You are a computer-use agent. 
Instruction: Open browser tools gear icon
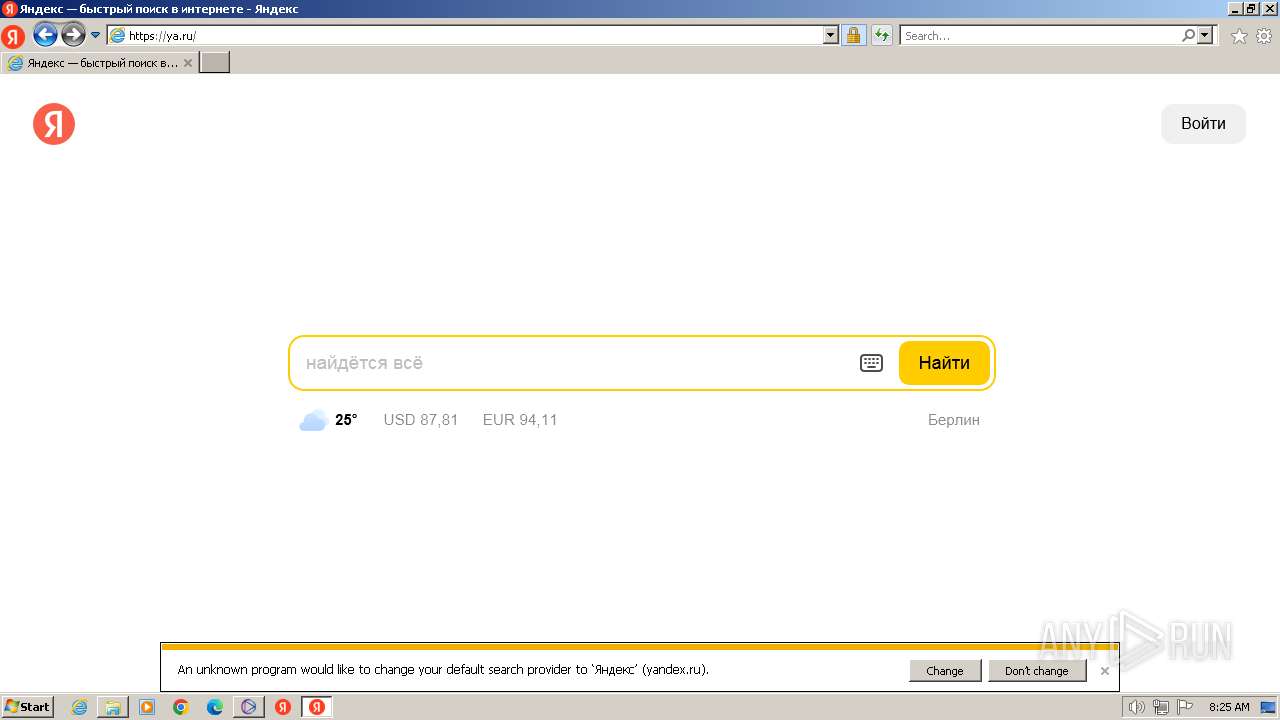click(x=1264, y=36)
